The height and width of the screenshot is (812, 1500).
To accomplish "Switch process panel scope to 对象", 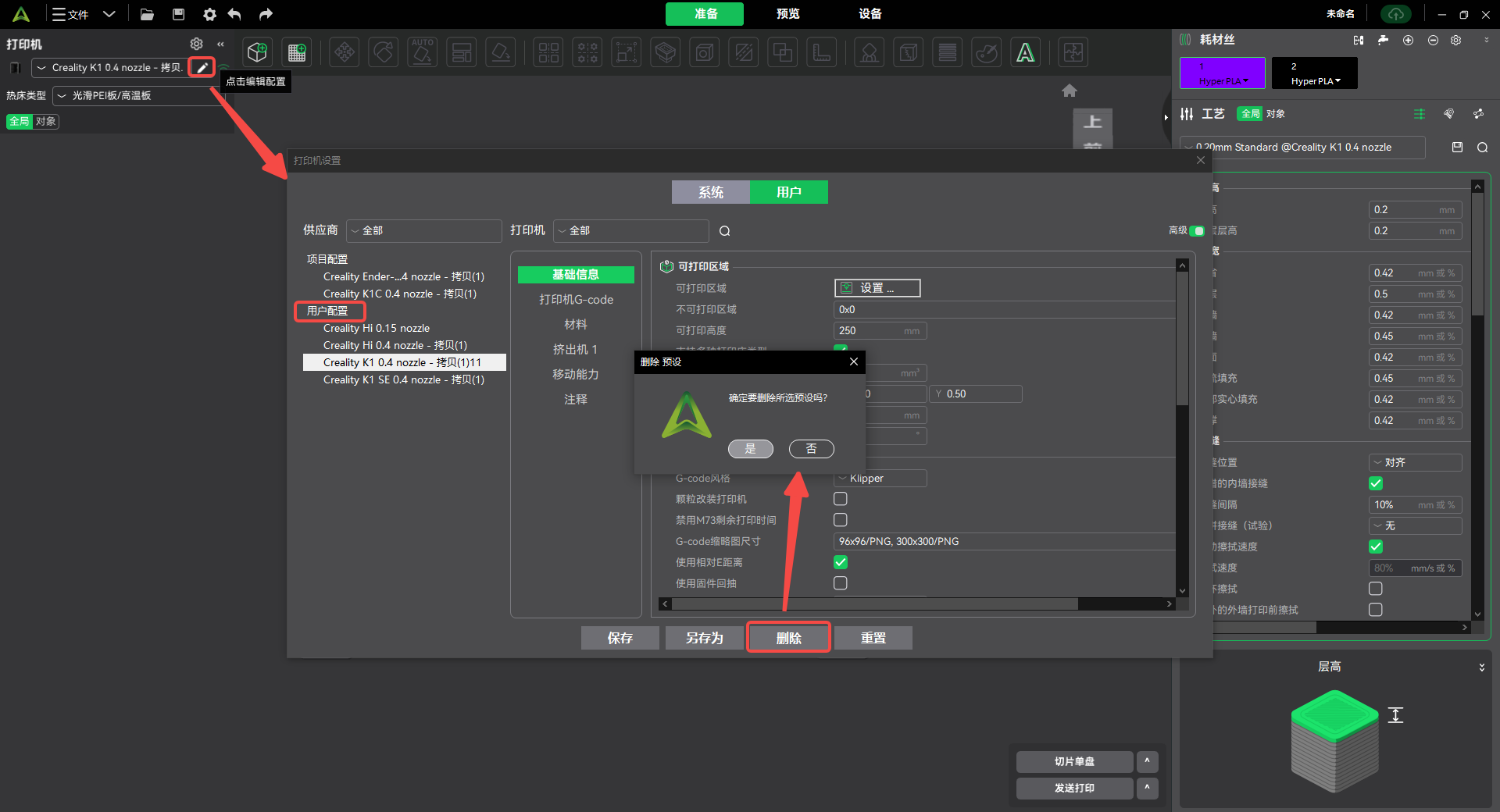I will point(1276,114).
